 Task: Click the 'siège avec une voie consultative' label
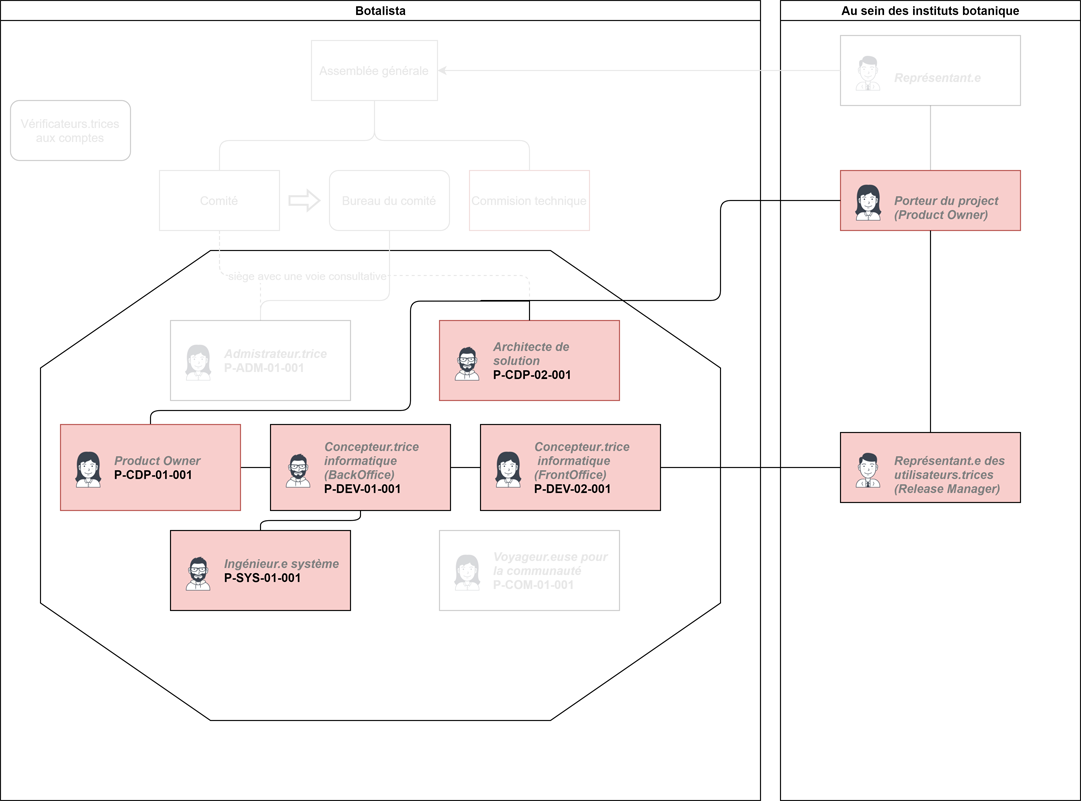(x=307, y=276)
